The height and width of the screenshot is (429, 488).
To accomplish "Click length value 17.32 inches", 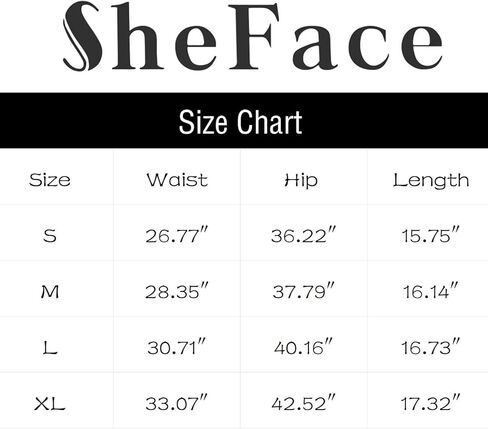I will click(430, 403).
